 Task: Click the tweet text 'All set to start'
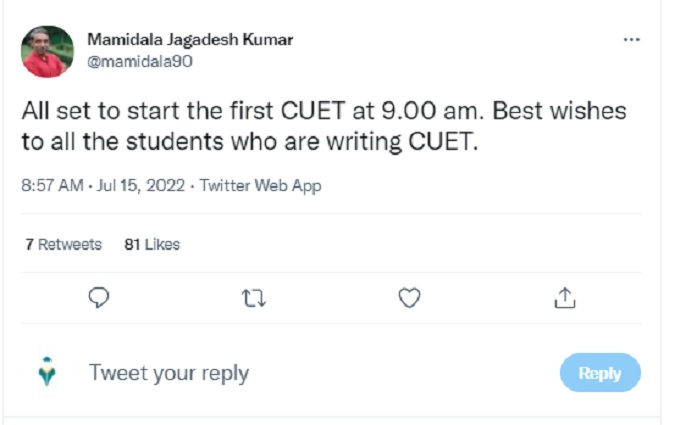click(97, 111)
